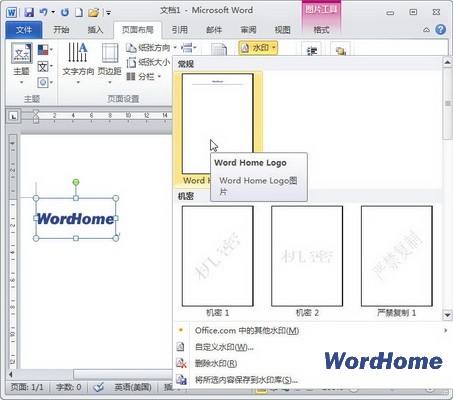Open the 分栏 columns dropdown
The width and height of the screenshot is (453, 400).
coord(144,77)
